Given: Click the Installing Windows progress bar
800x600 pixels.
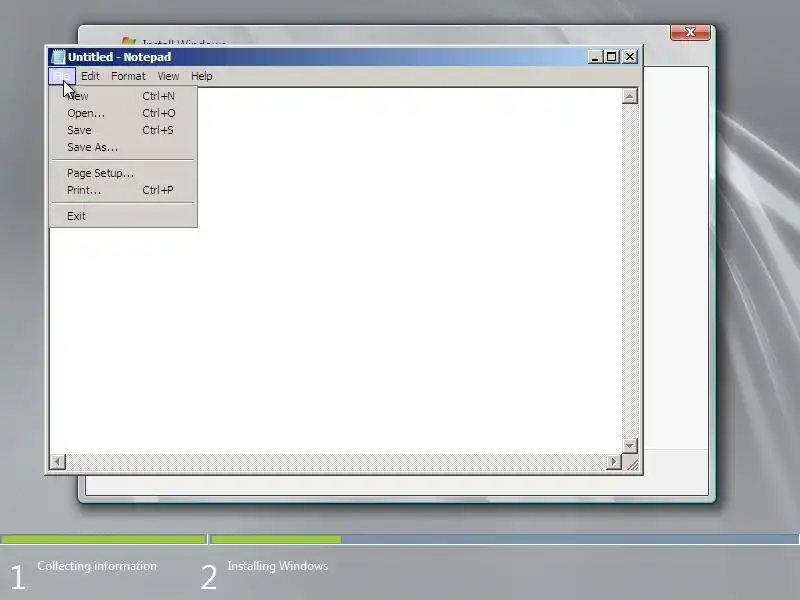Looking at the screenshot, I should tap(504, 539).
